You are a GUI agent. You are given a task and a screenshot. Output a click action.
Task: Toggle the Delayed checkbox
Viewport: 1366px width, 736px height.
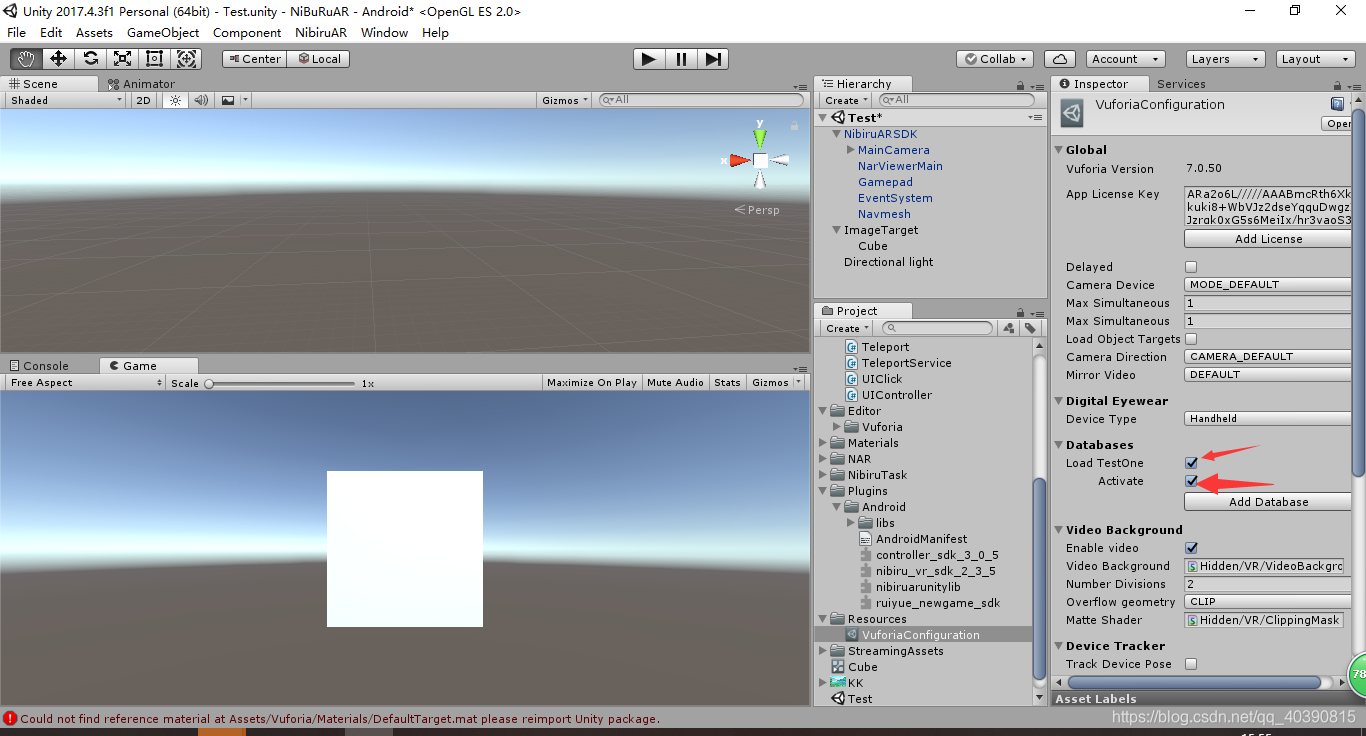tap(1191, 267)
